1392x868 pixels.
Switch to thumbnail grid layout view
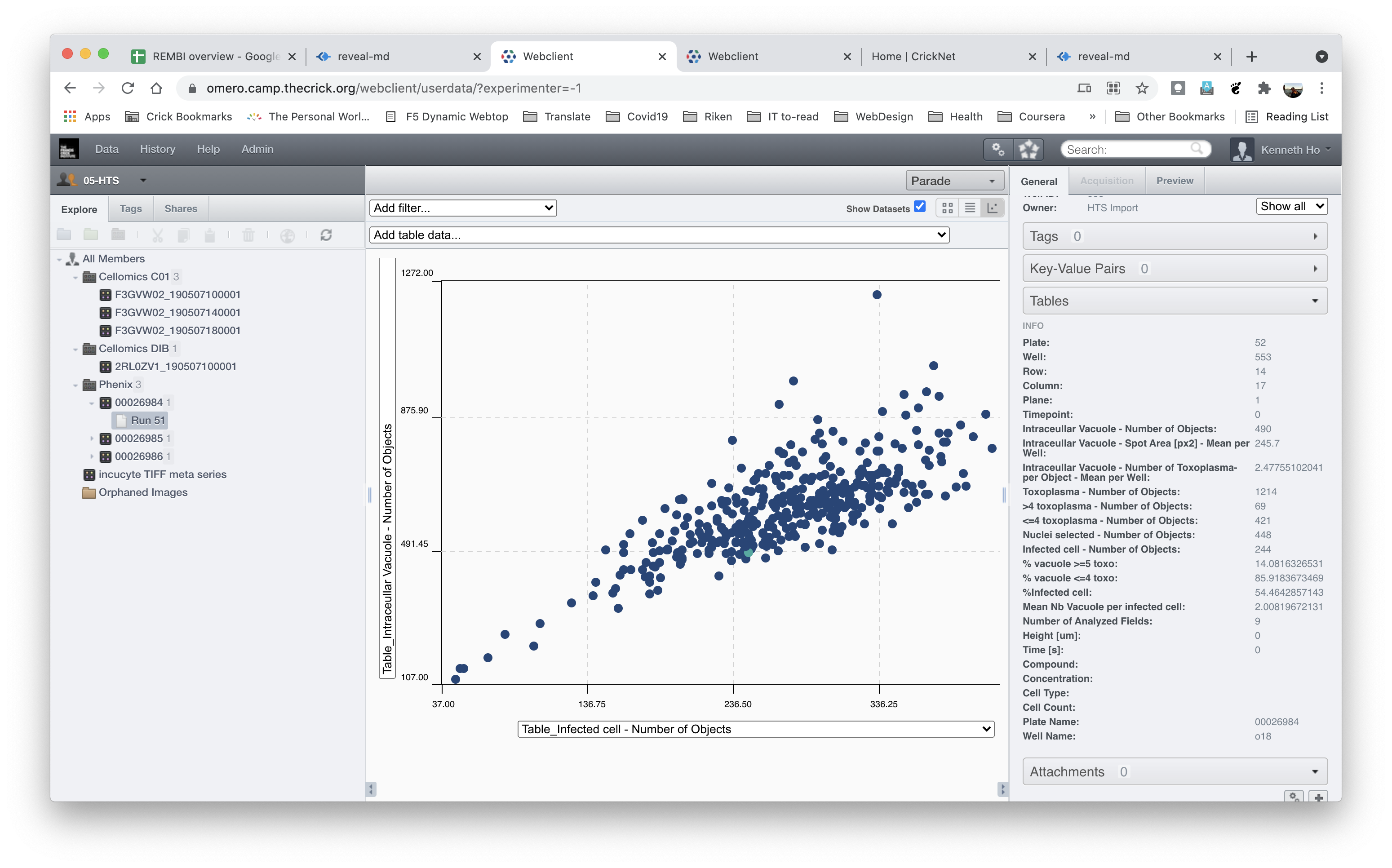coord(947,208)
